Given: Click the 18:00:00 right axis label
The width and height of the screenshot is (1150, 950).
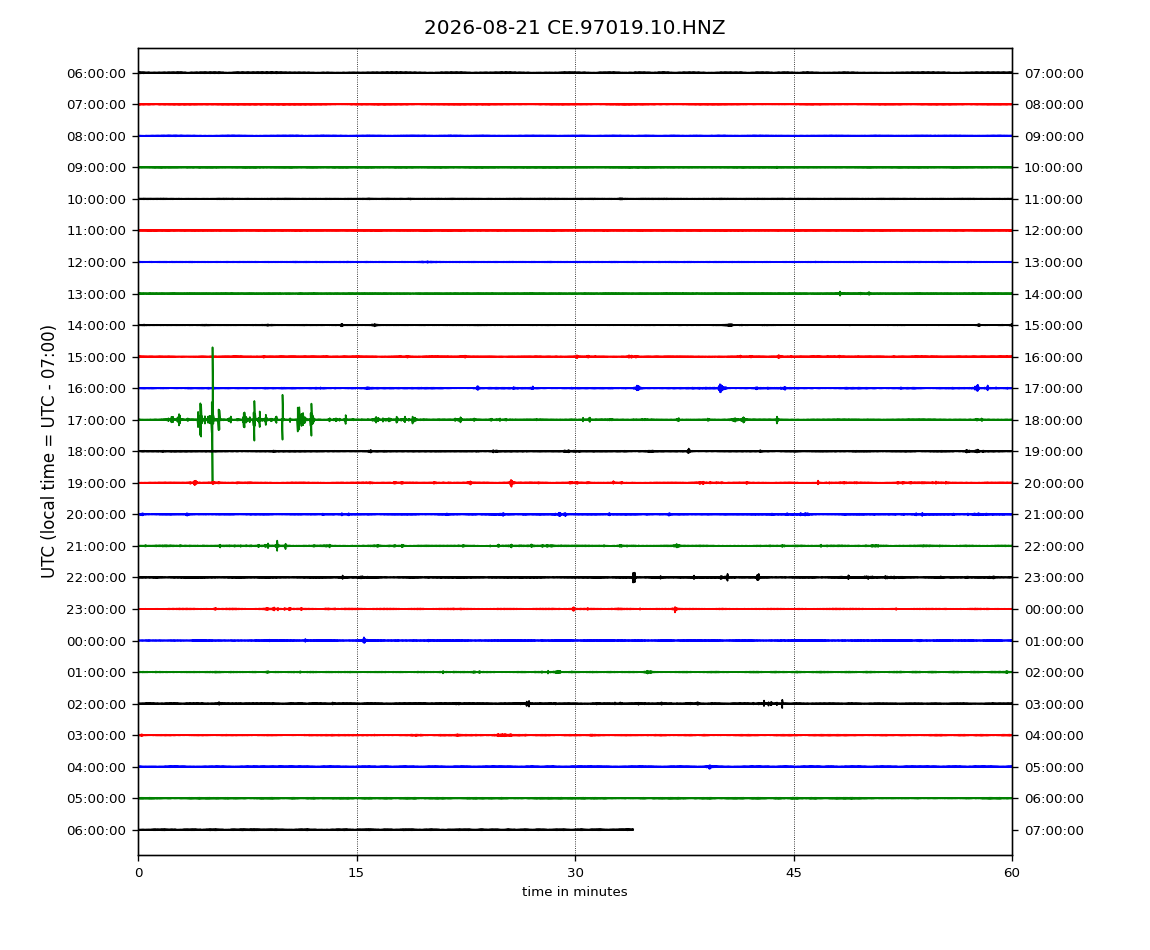Looking at the screenshot, I should pos(1053,420).
